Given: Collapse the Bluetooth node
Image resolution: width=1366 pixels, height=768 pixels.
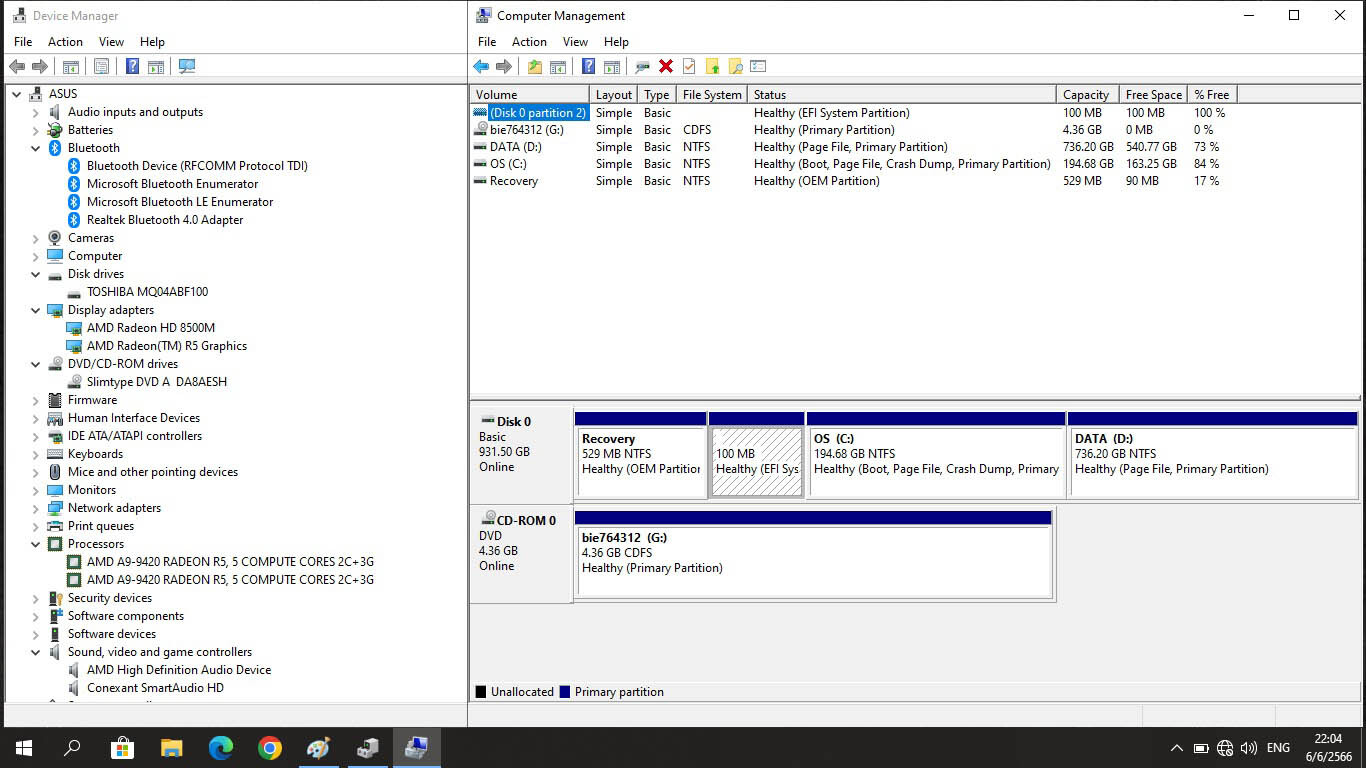Looking at the screenshot, I should pos(36,148).
